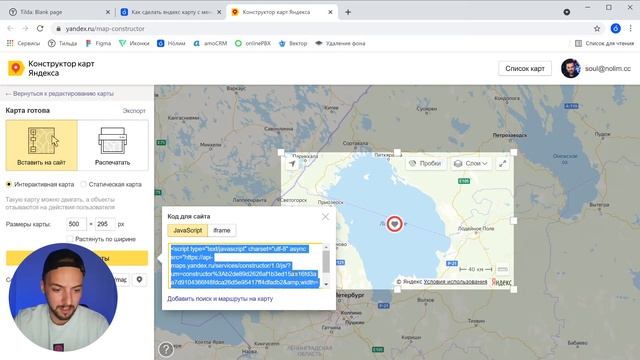Click the heart placemark on the map
This screenshot has width=640, height=360.
pos(394,224)
